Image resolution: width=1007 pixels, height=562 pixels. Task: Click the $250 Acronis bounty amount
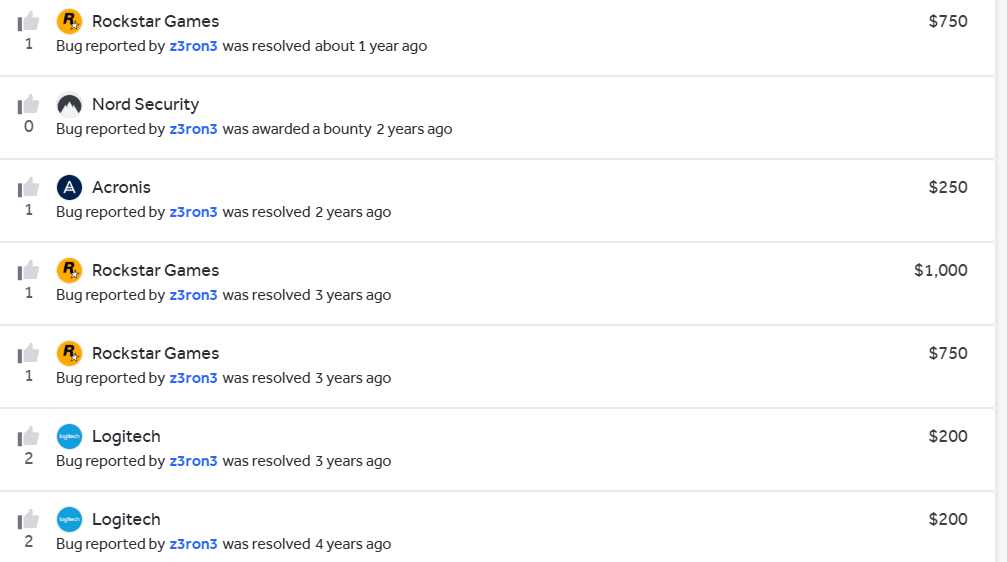[x=948, y=187]
